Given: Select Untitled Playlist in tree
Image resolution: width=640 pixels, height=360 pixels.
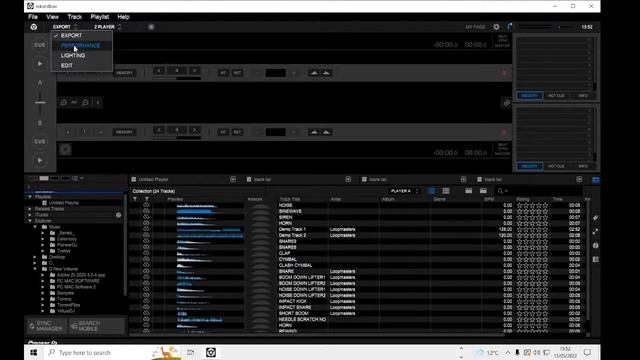Looking at the screenshot, I should 64,203.
